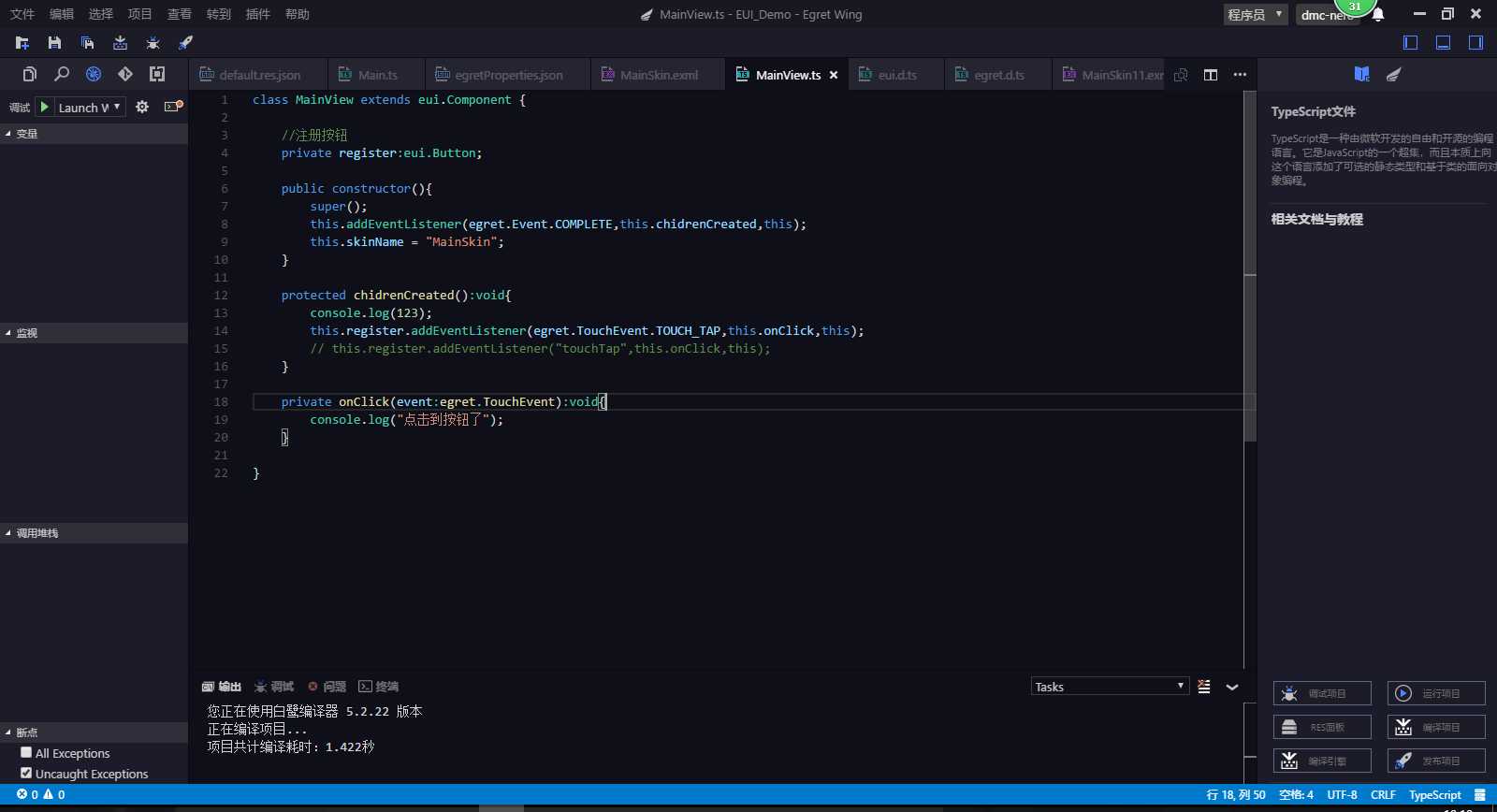Open launch configuration gear settings
Screen dimensions: 1497x812
click(142, 107)
